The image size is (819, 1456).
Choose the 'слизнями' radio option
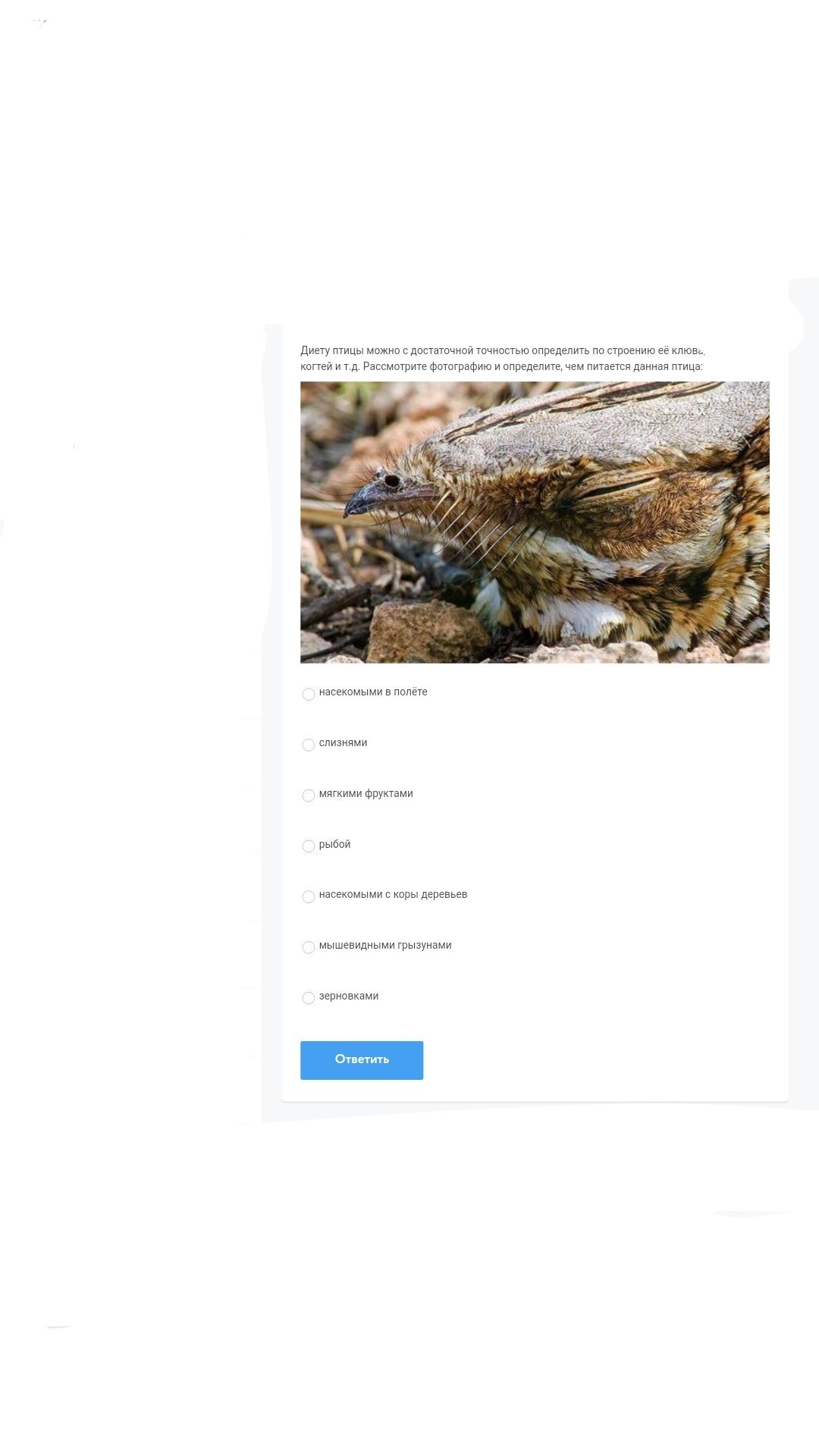click(309, 745)
